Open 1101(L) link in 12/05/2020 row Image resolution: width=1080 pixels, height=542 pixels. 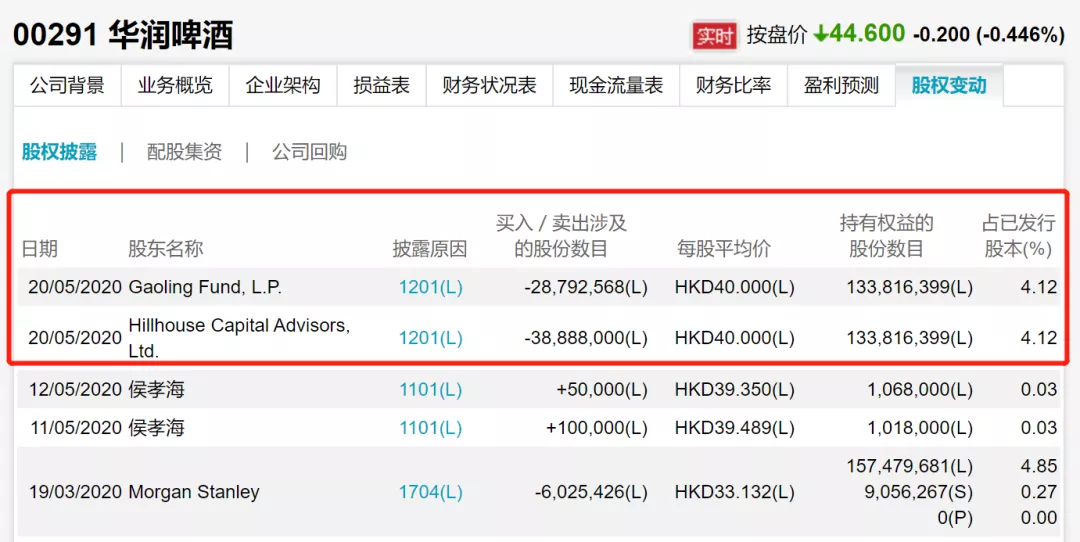point(430,390)
